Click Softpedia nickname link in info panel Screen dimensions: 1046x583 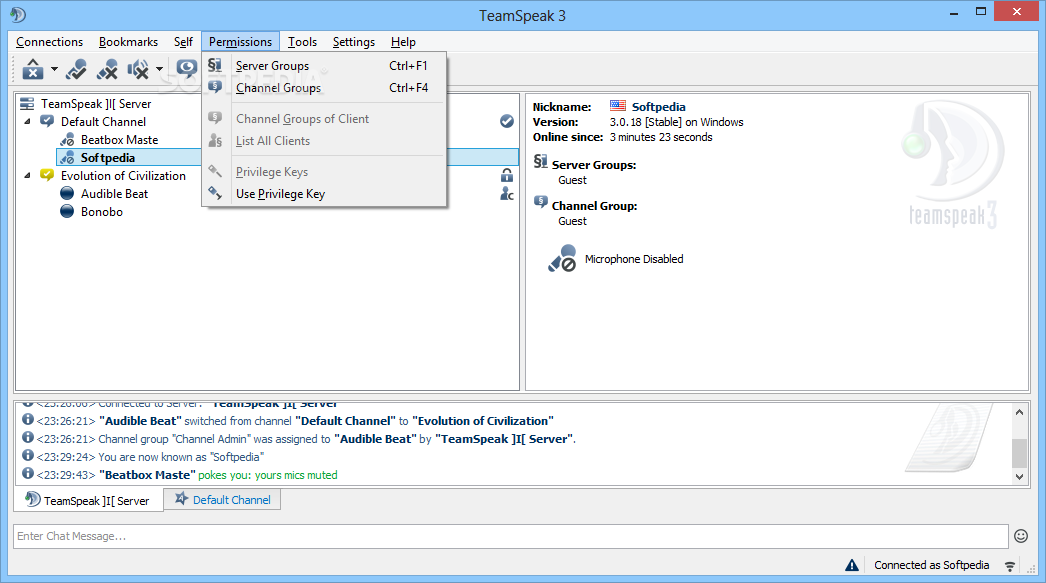point(658,107)
